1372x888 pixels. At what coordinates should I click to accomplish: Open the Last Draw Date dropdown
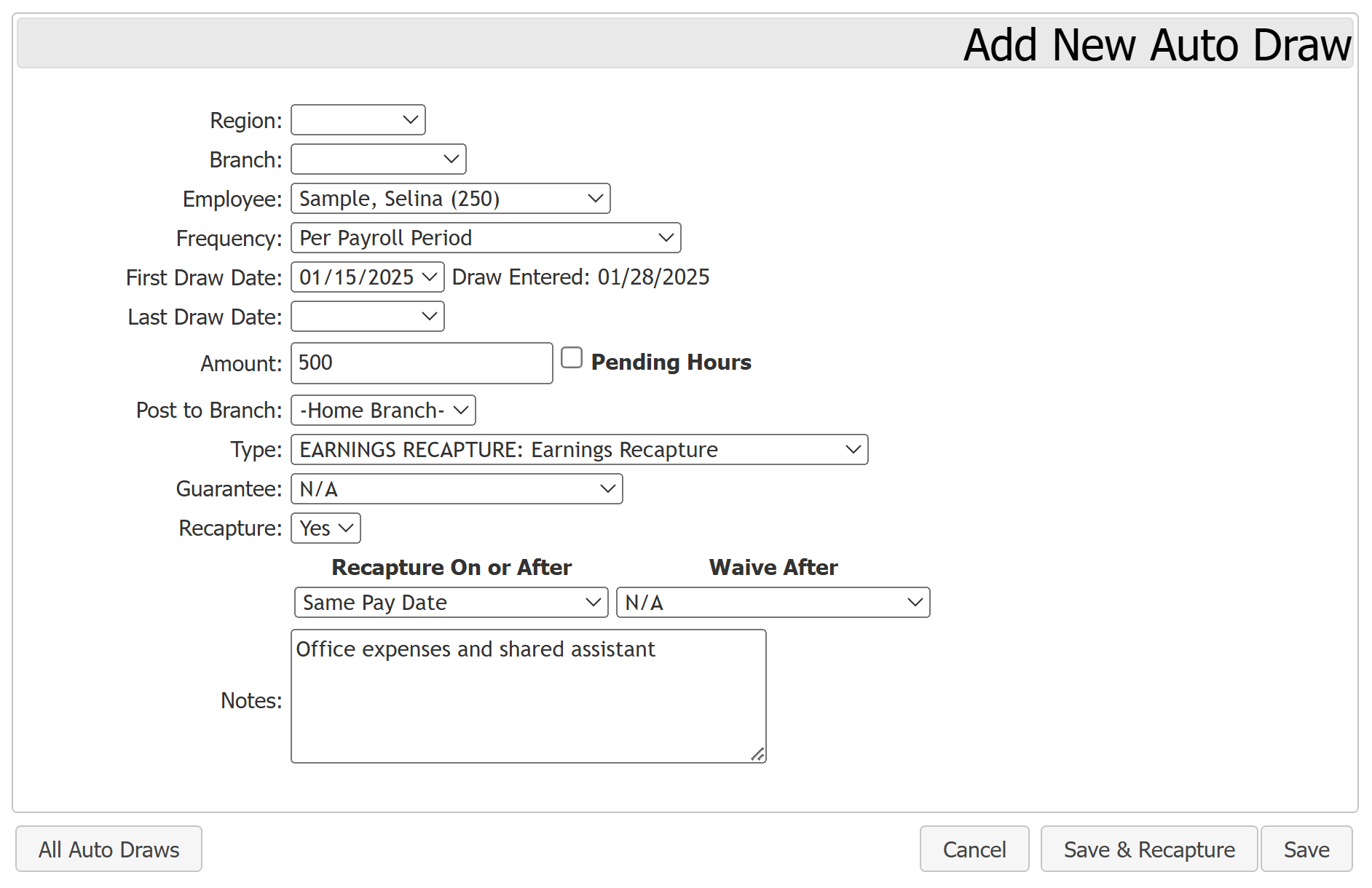coord(368,317)
